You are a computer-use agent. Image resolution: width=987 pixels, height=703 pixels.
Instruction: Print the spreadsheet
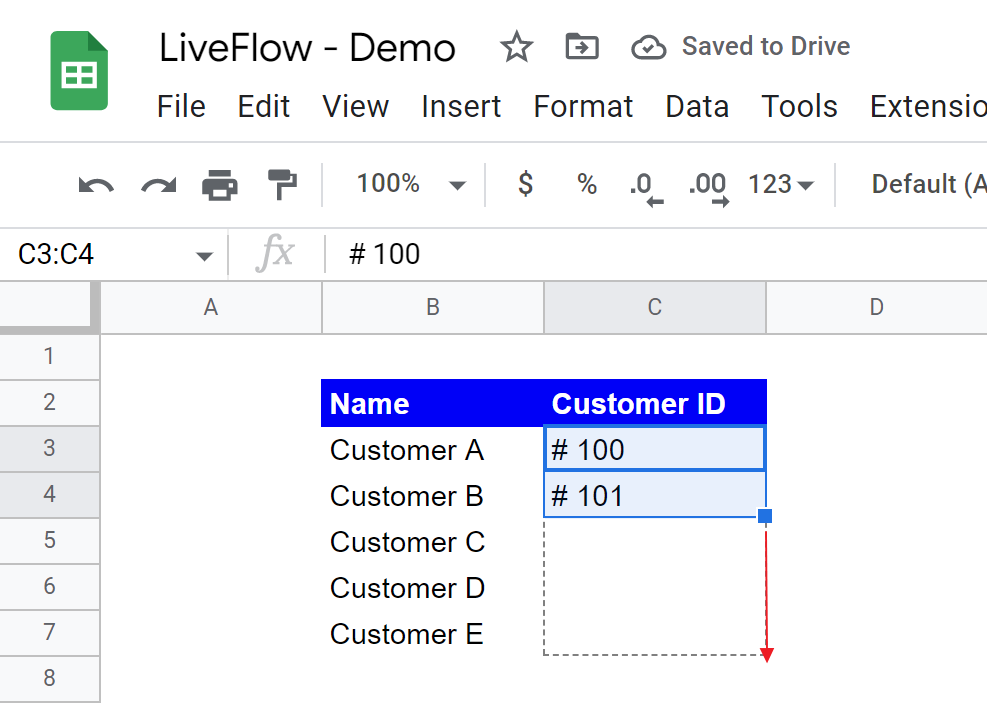[x=220, y=184]
